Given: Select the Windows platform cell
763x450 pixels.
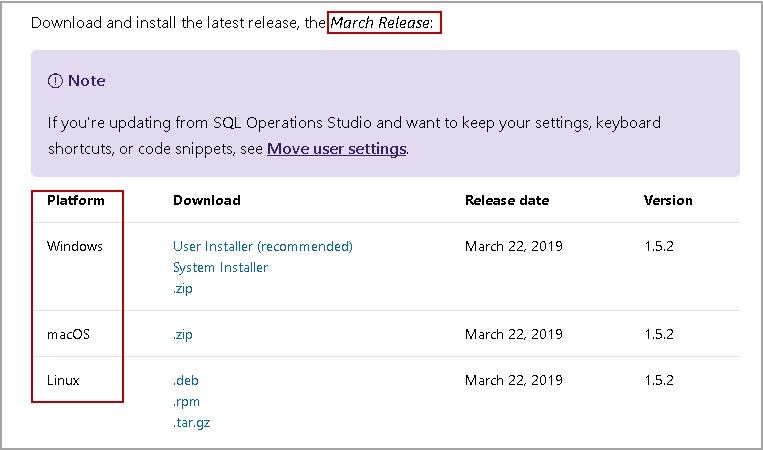Looking at the screenshot, I should (x=75, y=246).
